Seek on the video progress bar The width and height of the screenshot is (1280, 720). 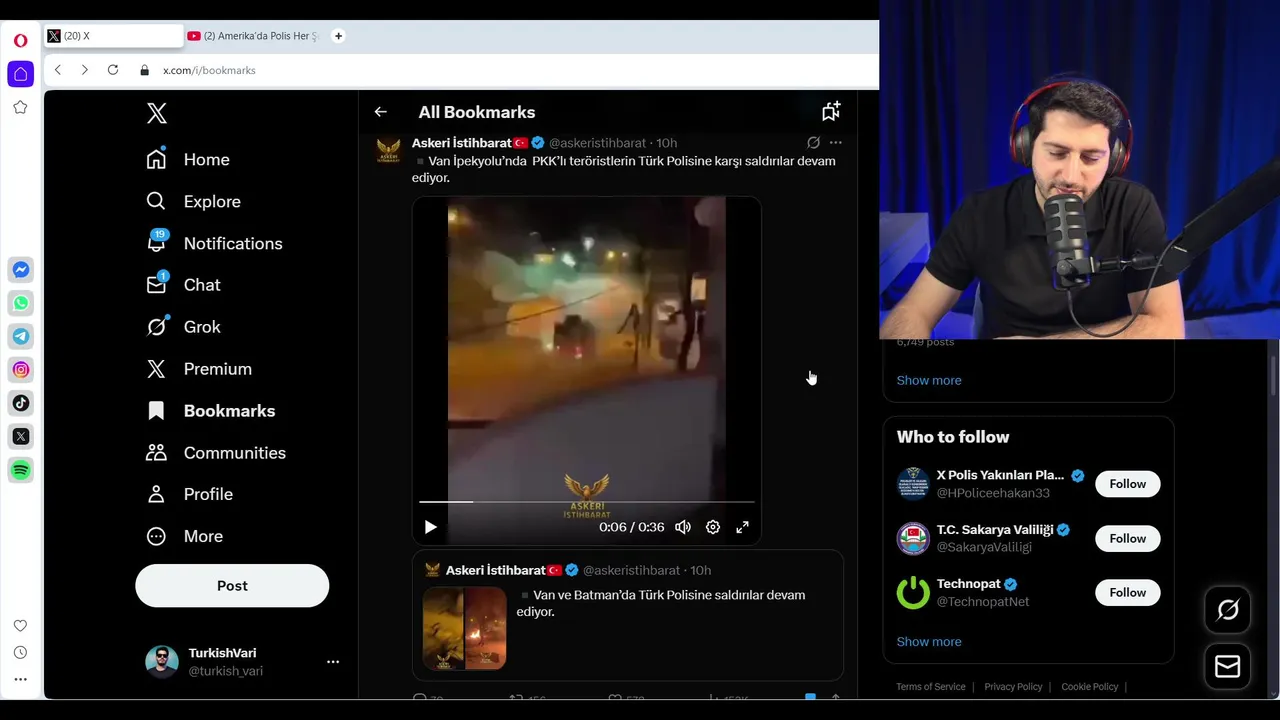(586, 501)
